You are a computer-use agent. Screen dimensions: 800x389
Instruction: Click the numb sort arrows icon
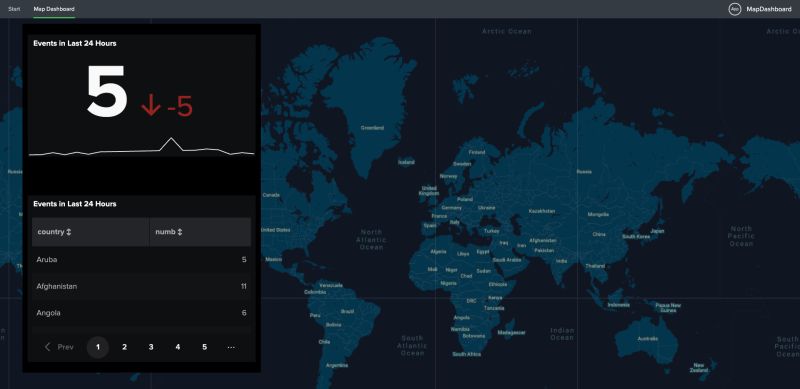click(180, 232)
